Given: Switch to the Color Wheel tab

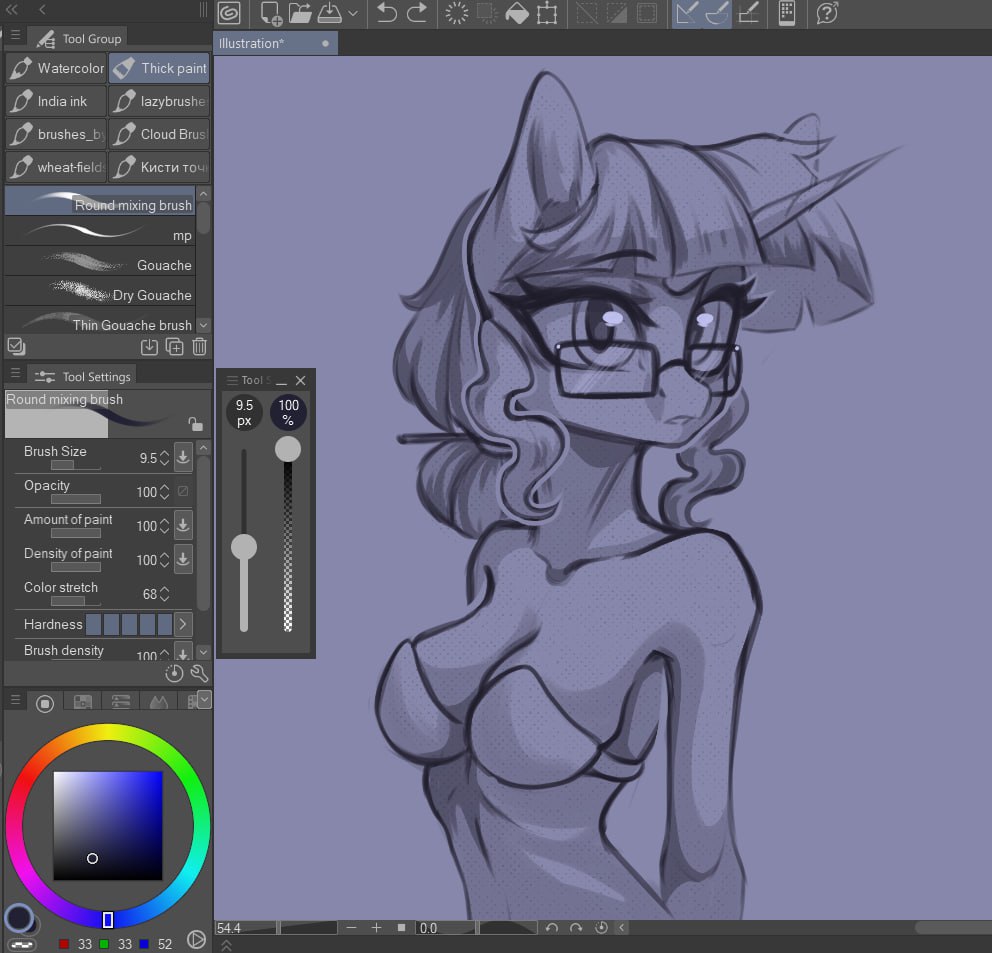Looking at the screenshot, I should [45, 703].
